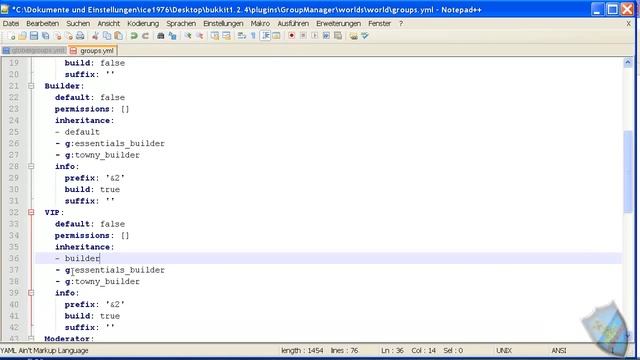Toggle synchronized vertical scrolling icon
This screenshot has height=360, width=640.
coord(215,36)
